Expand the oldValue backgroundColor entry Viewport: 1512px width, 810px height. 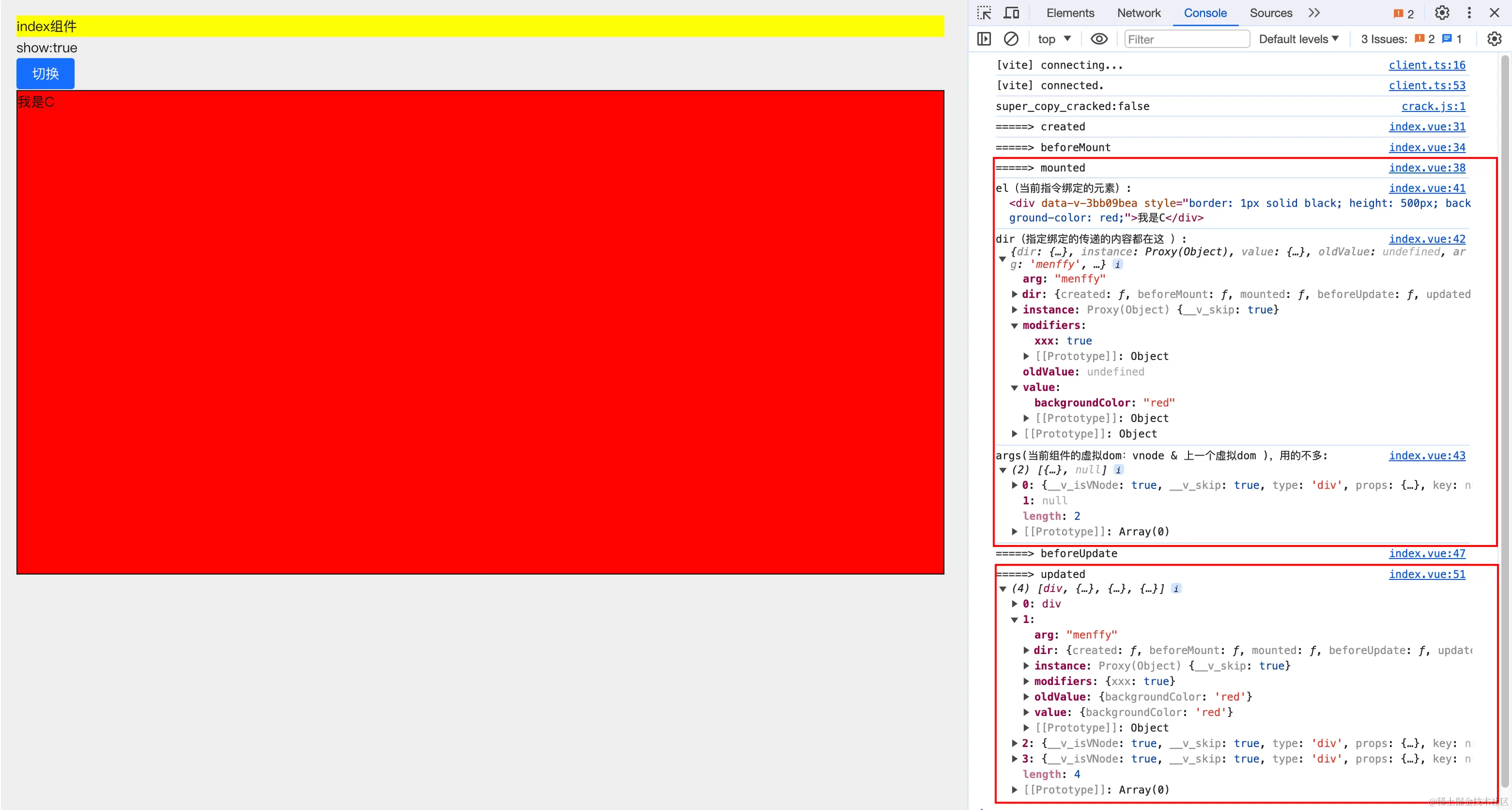(1026, 696)
